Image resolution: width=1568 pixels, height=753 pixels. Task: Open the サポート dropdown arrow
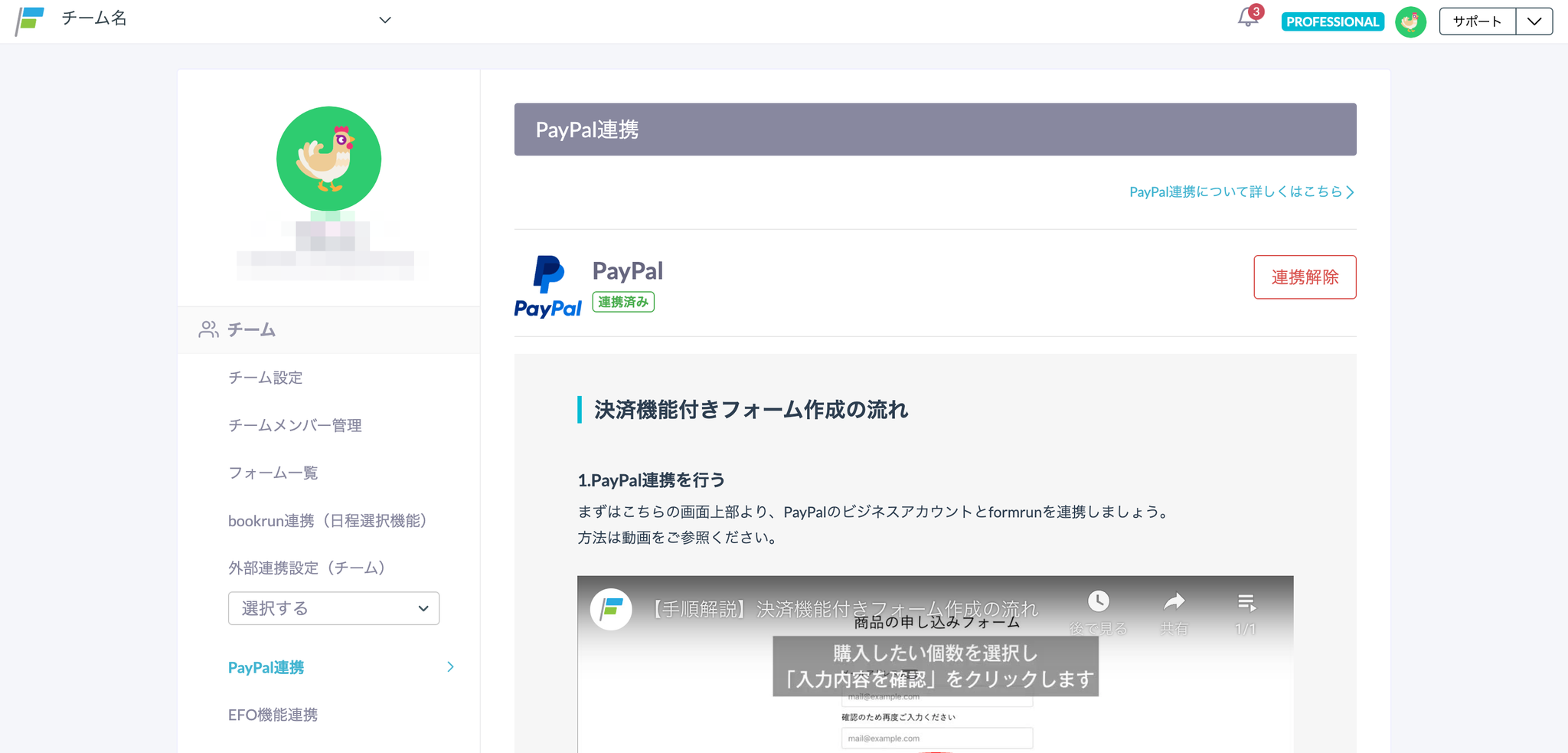pos(1534,21)
